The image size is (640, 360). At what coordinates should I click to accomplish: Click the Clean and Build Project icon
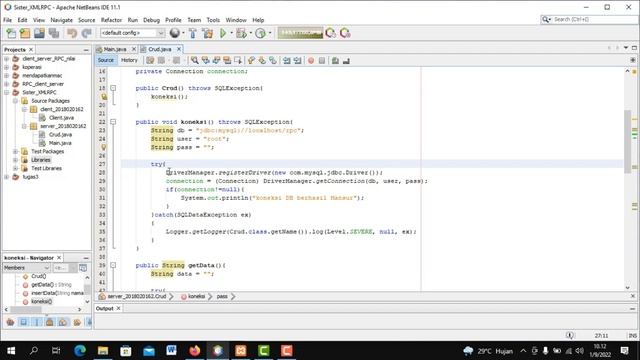tap(208, 33)
